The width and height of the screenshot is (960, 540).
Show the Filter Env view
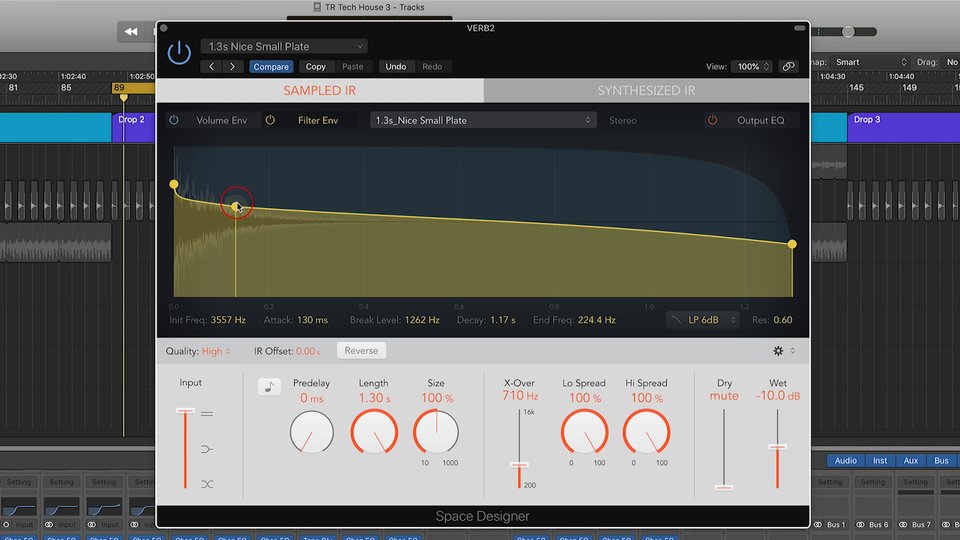[x=318, y=121]
